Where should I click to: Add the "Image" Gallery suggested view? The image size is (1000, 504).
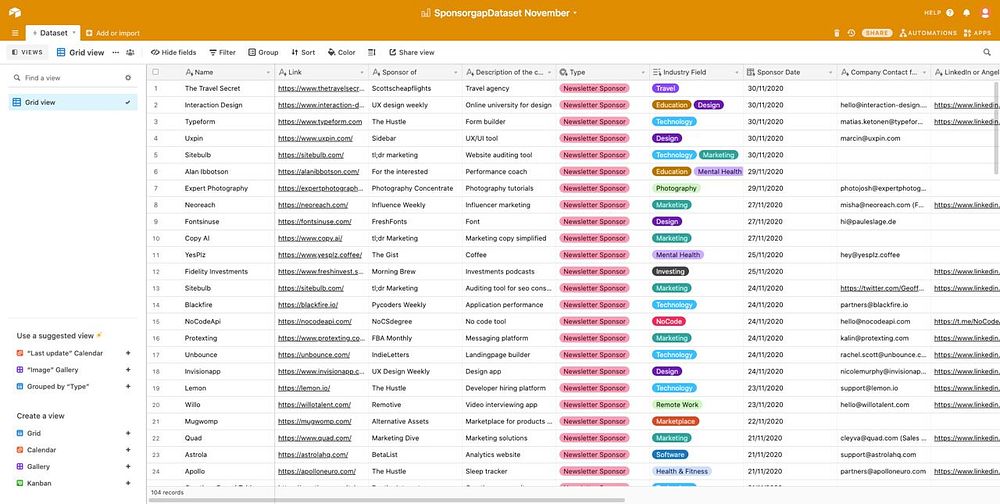(x=128, y=369)
